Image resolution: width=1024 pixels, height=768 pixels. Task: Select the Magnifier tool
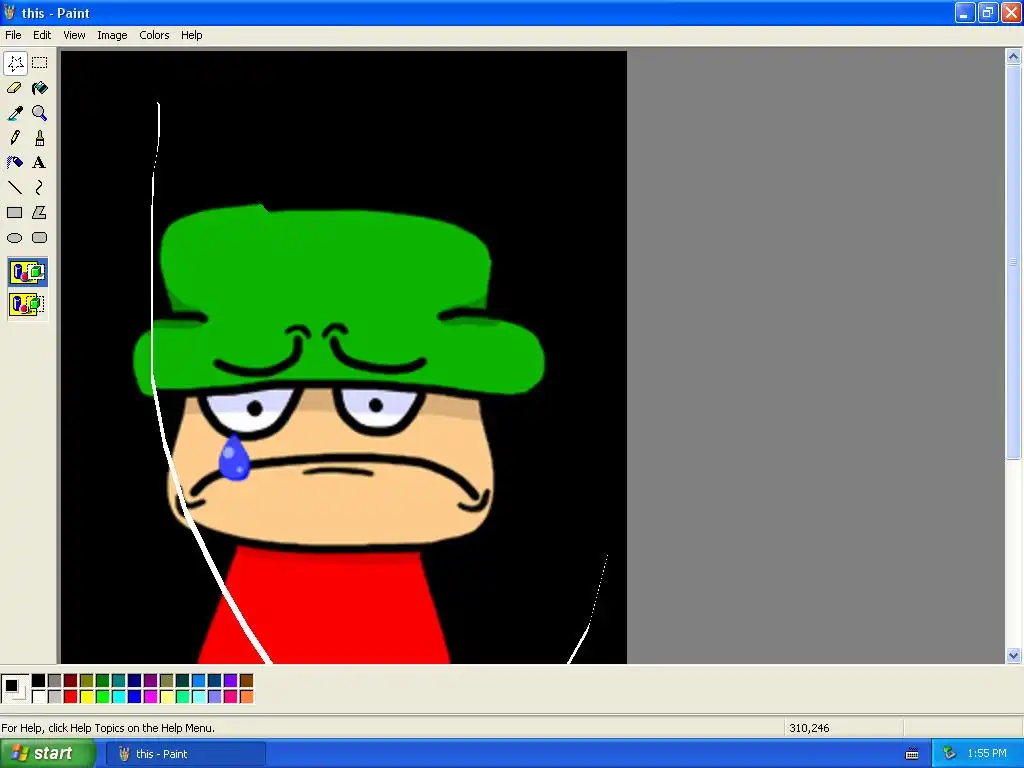pyautogui.click(x=40, y=113)
